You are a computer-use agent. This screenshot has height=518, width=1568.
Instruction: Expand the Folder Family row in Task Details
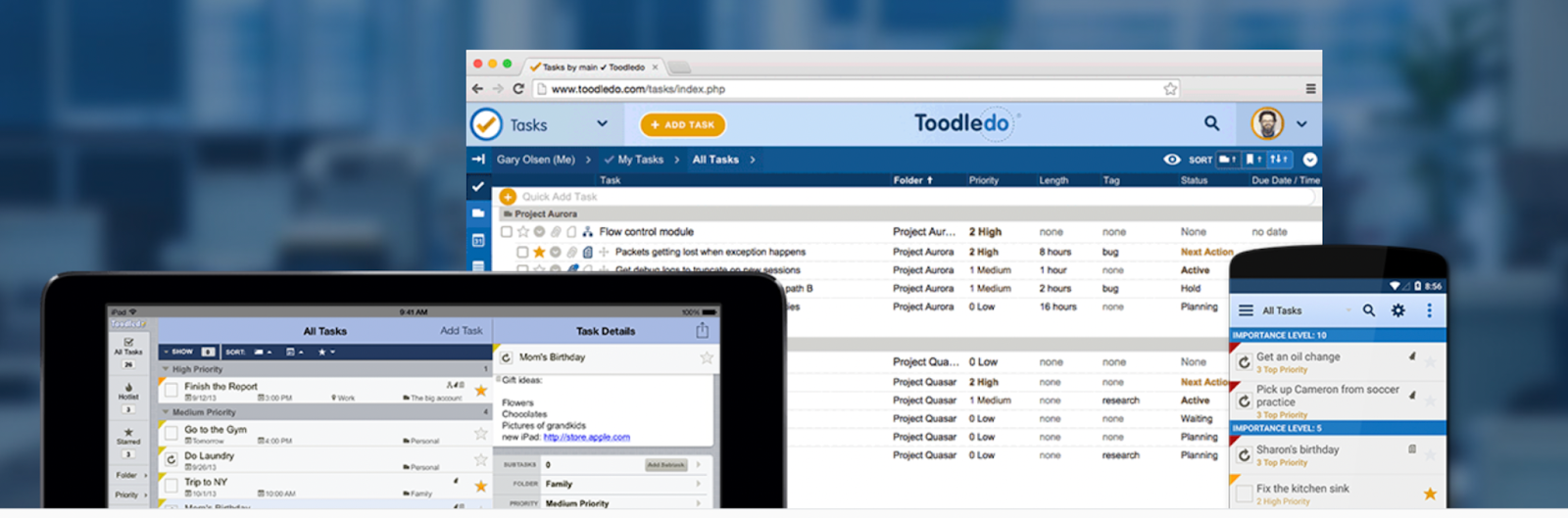tap(604, 484)
